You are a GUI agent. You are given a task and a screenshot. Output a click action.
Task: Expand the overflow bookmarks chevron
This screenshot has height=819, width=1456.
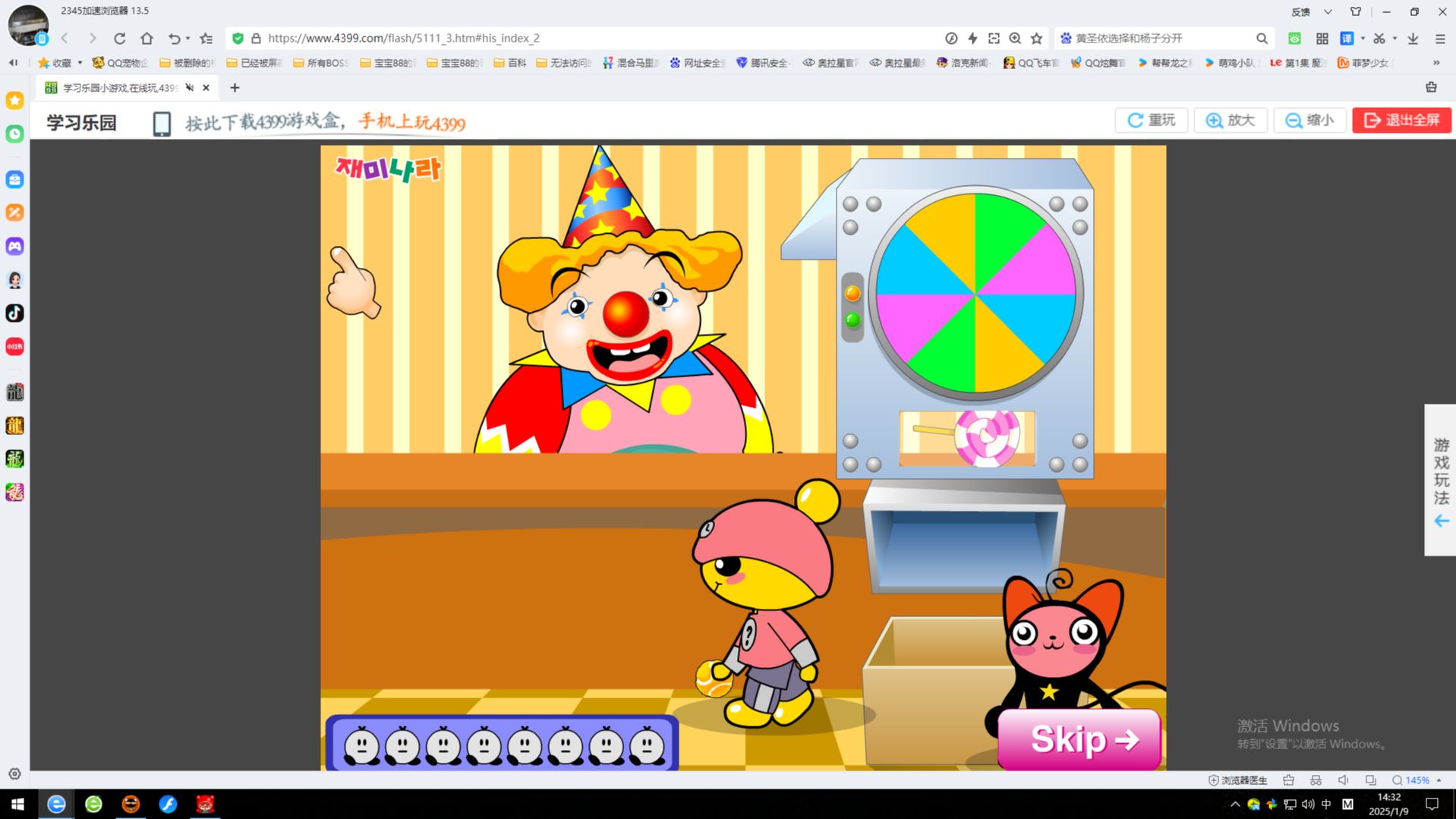point(1436,63)
